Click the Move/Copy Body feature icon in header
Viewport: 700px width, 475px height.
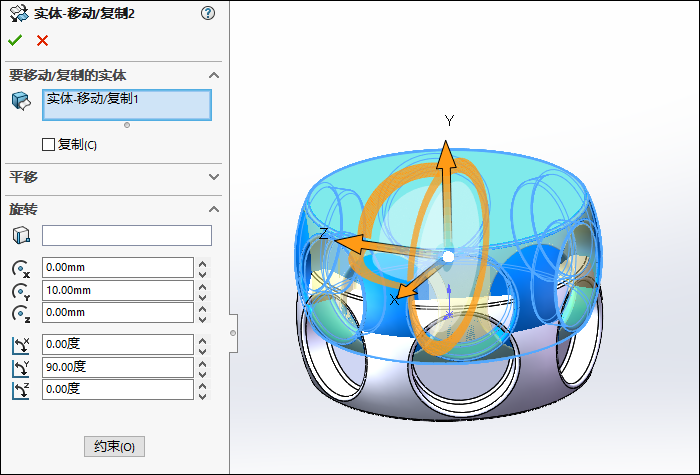point(19,13)
